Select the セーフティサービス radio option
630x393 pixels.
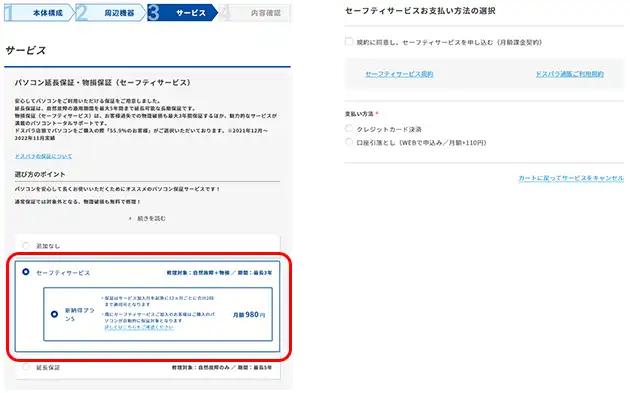pyautogui.click(x=26, y=272)
